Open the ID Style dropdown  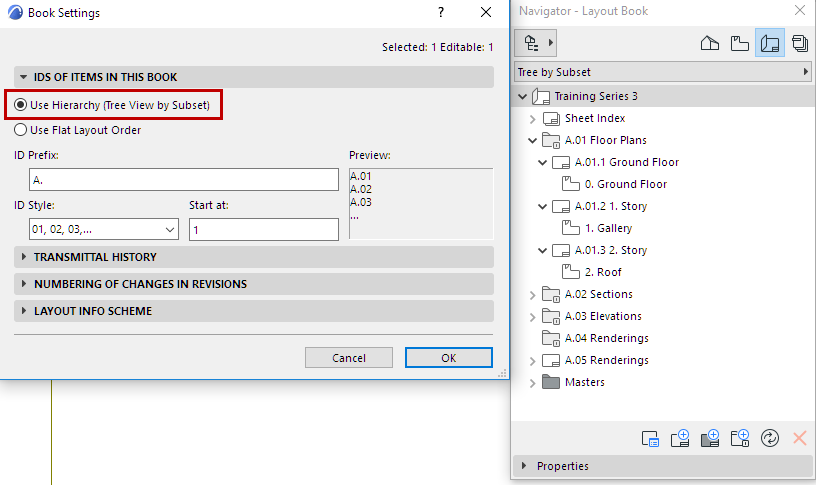104,230
